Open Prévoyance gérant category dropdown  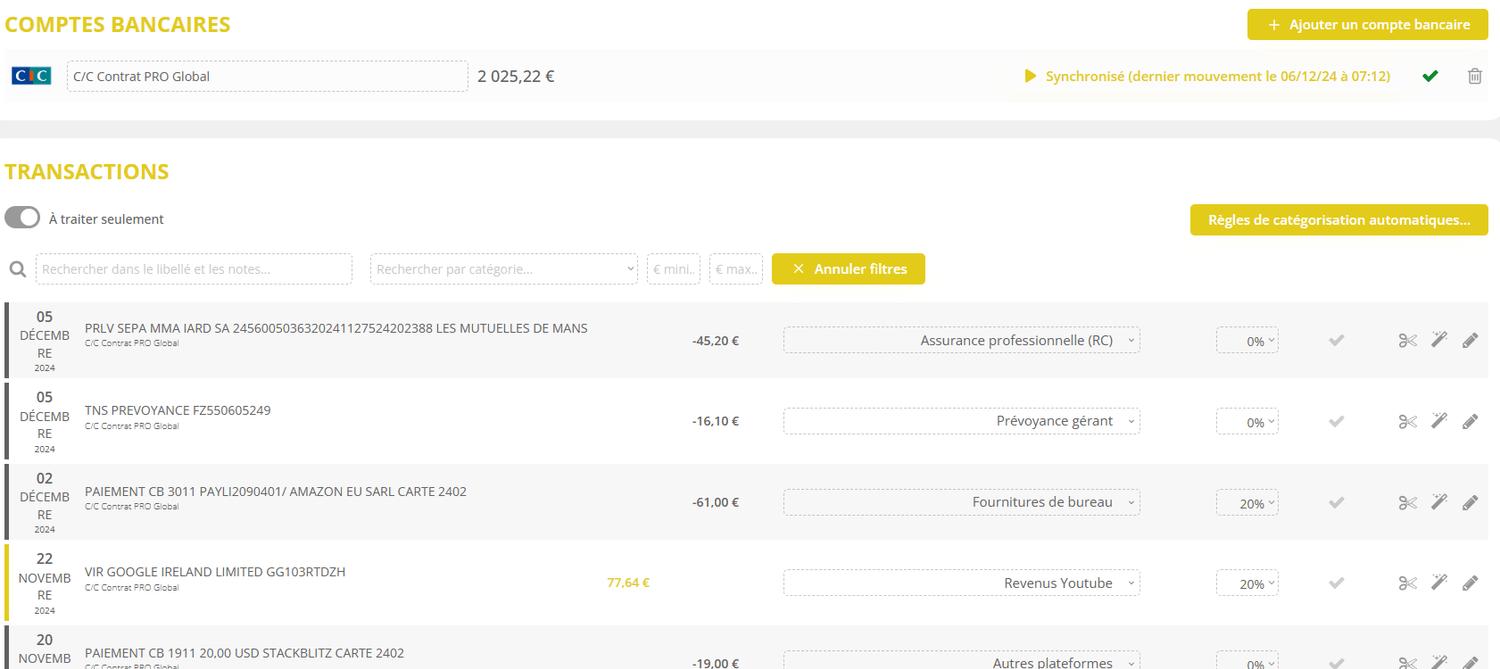pyautogui.click(x=961, y=421)
